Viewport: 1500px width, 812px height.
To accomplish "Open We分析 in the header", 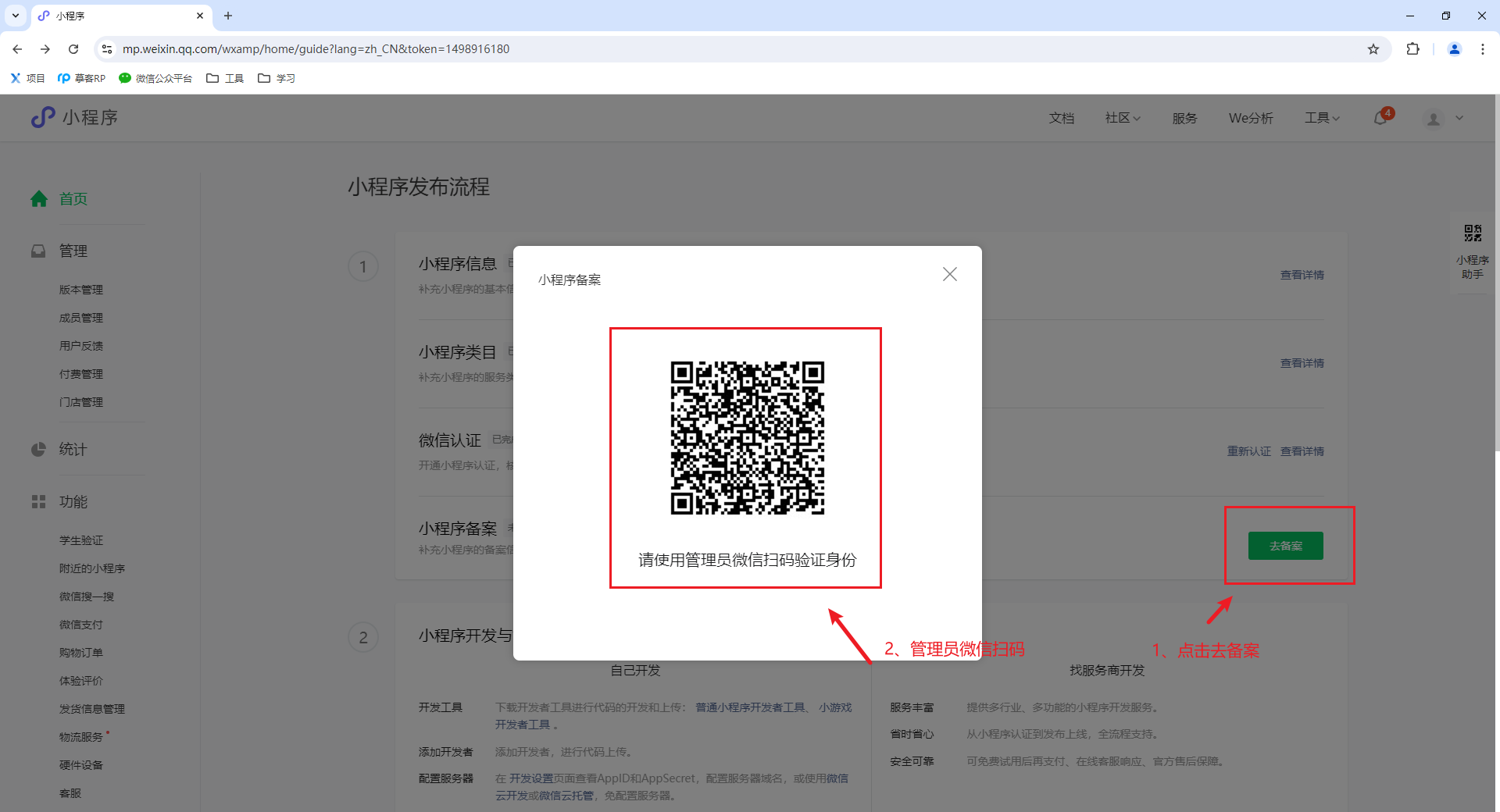I will [x=1251, y=118].
